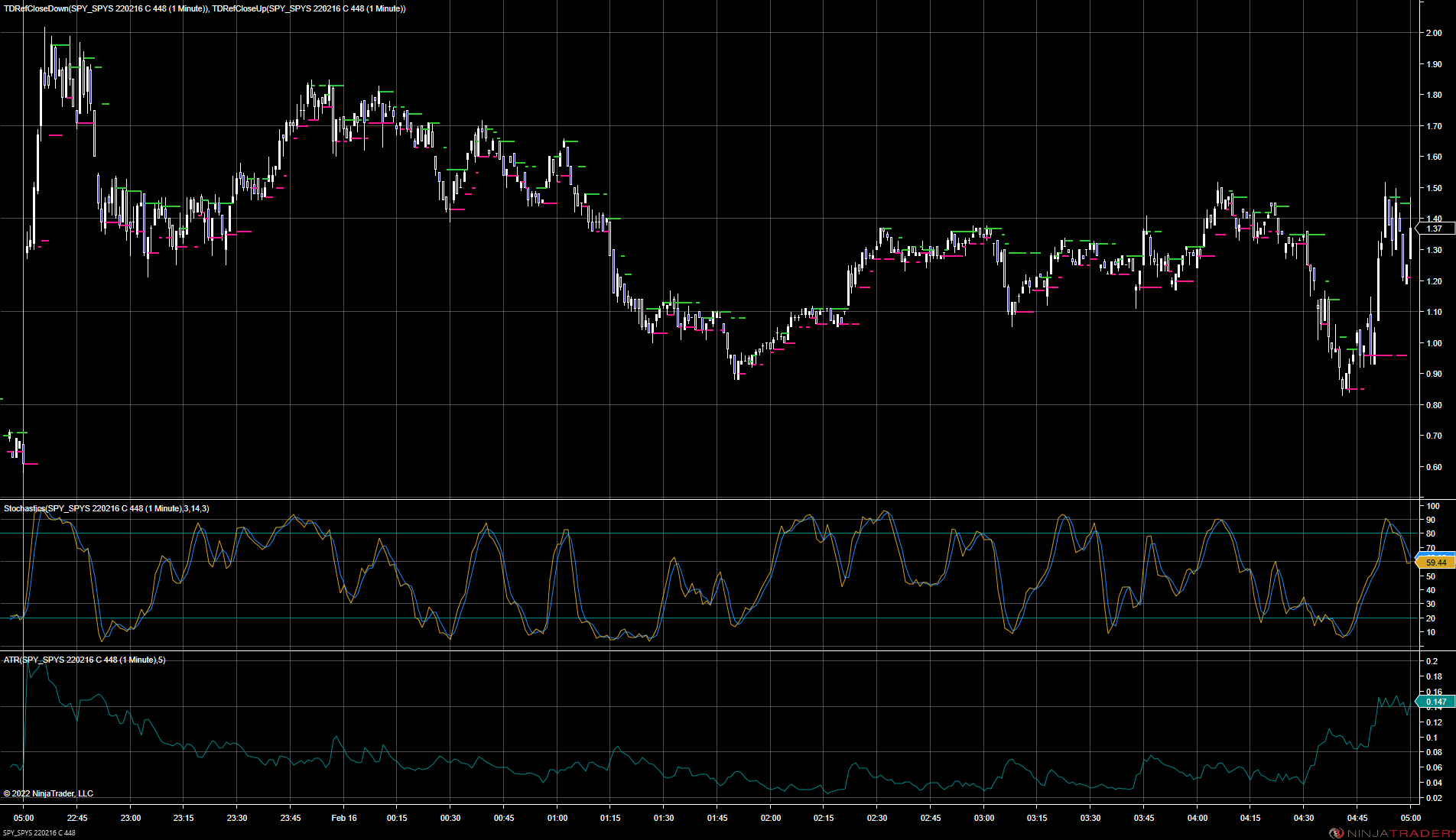Click the Feb 16 date label
Screen dimensions: 1456x840
pos(344,818)
